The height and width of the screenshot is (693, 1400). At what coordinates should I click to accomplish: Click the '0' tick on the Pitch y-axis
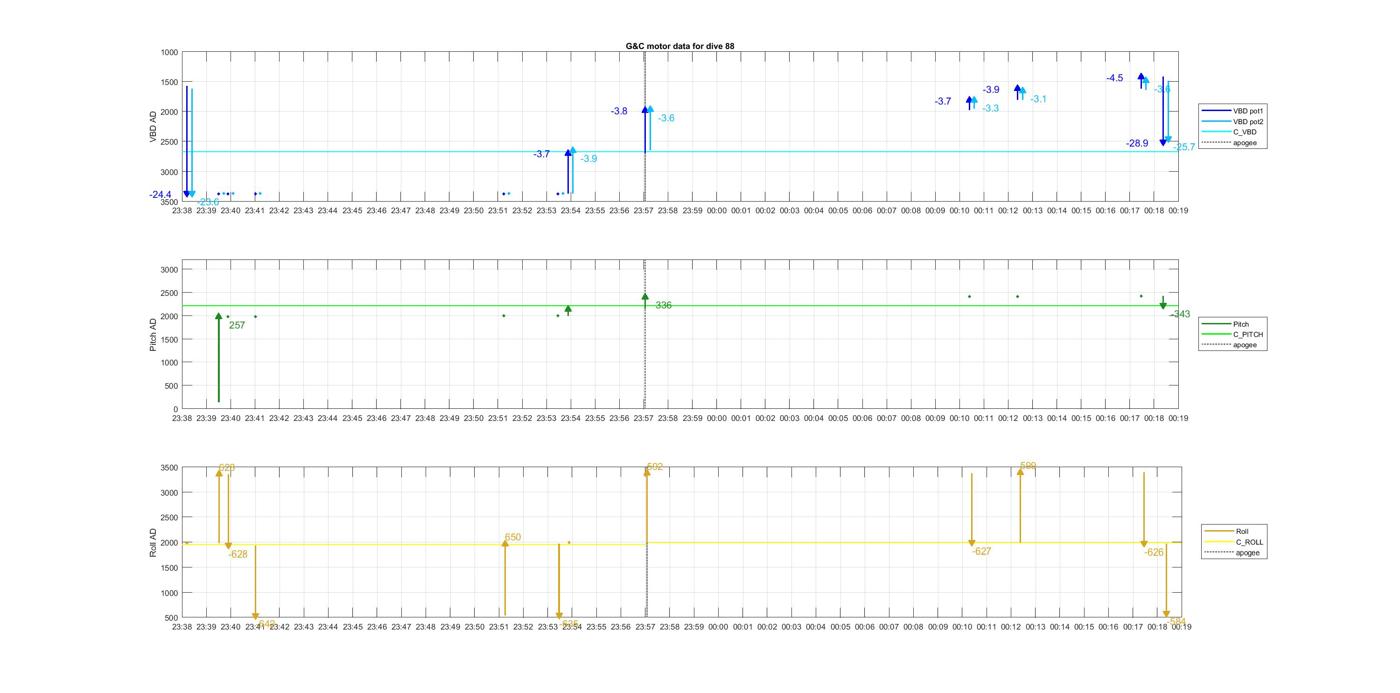pyautogui.click(x=176, y=409)
